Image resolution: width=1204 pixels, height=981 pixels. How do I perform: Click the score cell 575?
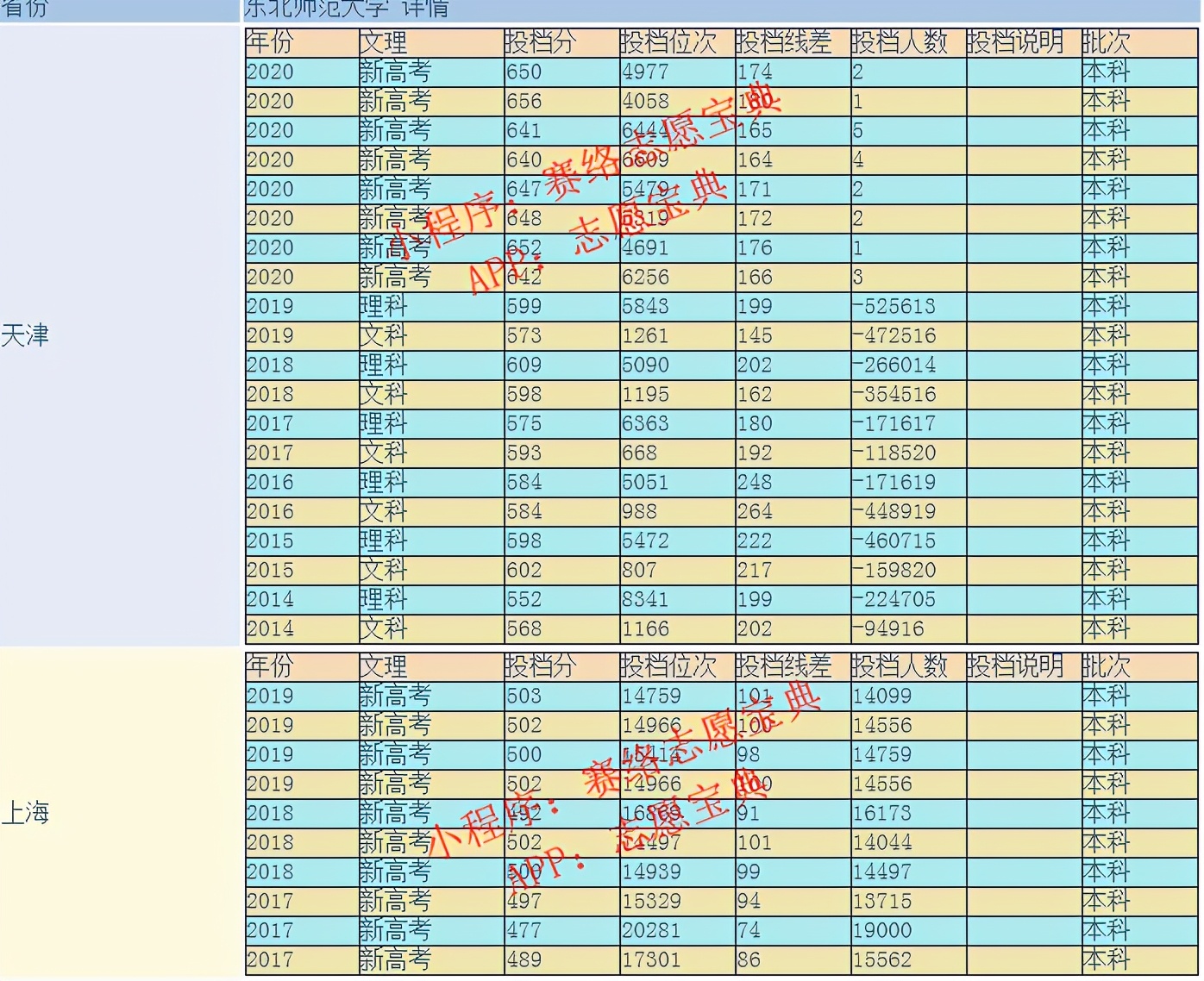point(561,423)
